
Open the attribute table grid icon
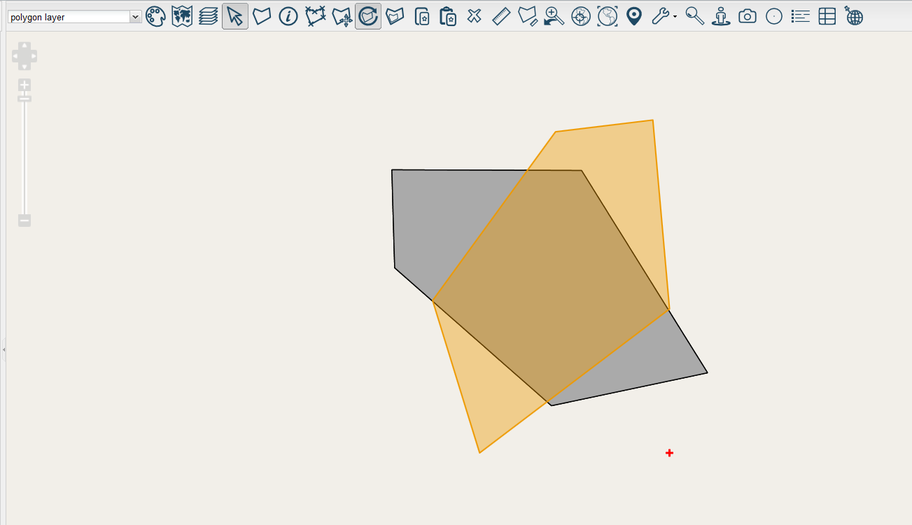[827, 16]
